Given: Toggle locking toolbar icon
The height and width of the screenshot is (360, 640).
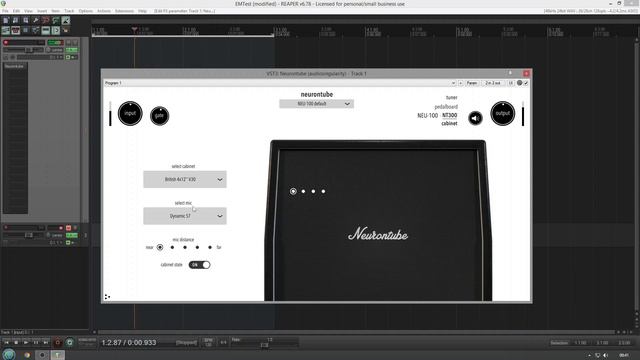Looking at the screenshot, I should 66,30.
